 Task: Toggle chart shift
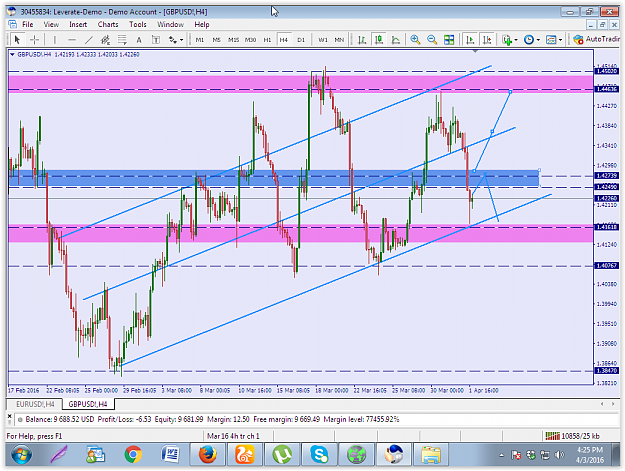coord(487,39)
